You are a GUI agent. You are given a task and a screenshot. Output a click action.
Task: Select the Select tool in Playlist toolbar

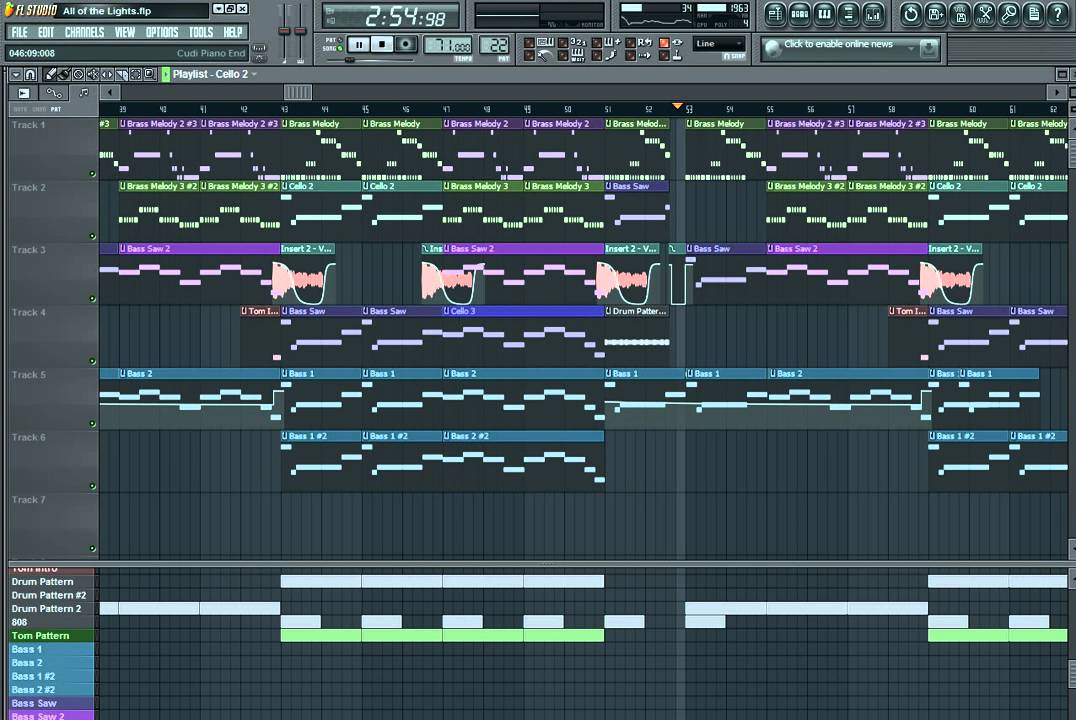click(136, 74)
